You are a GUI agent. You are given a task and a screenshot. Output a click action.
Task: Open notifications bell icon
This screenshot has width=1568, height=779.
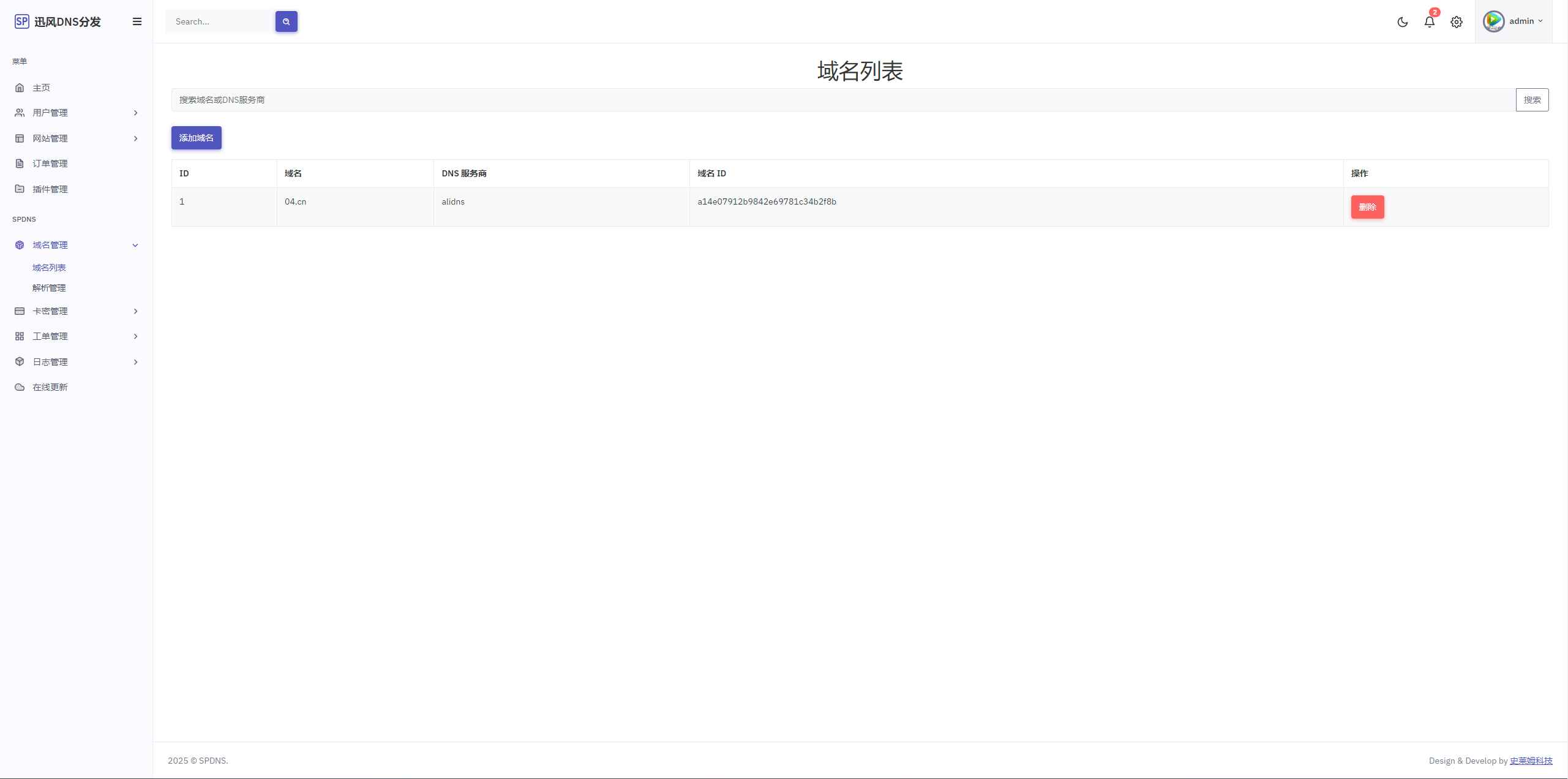pyautogui.click(x=1428, y=21)
